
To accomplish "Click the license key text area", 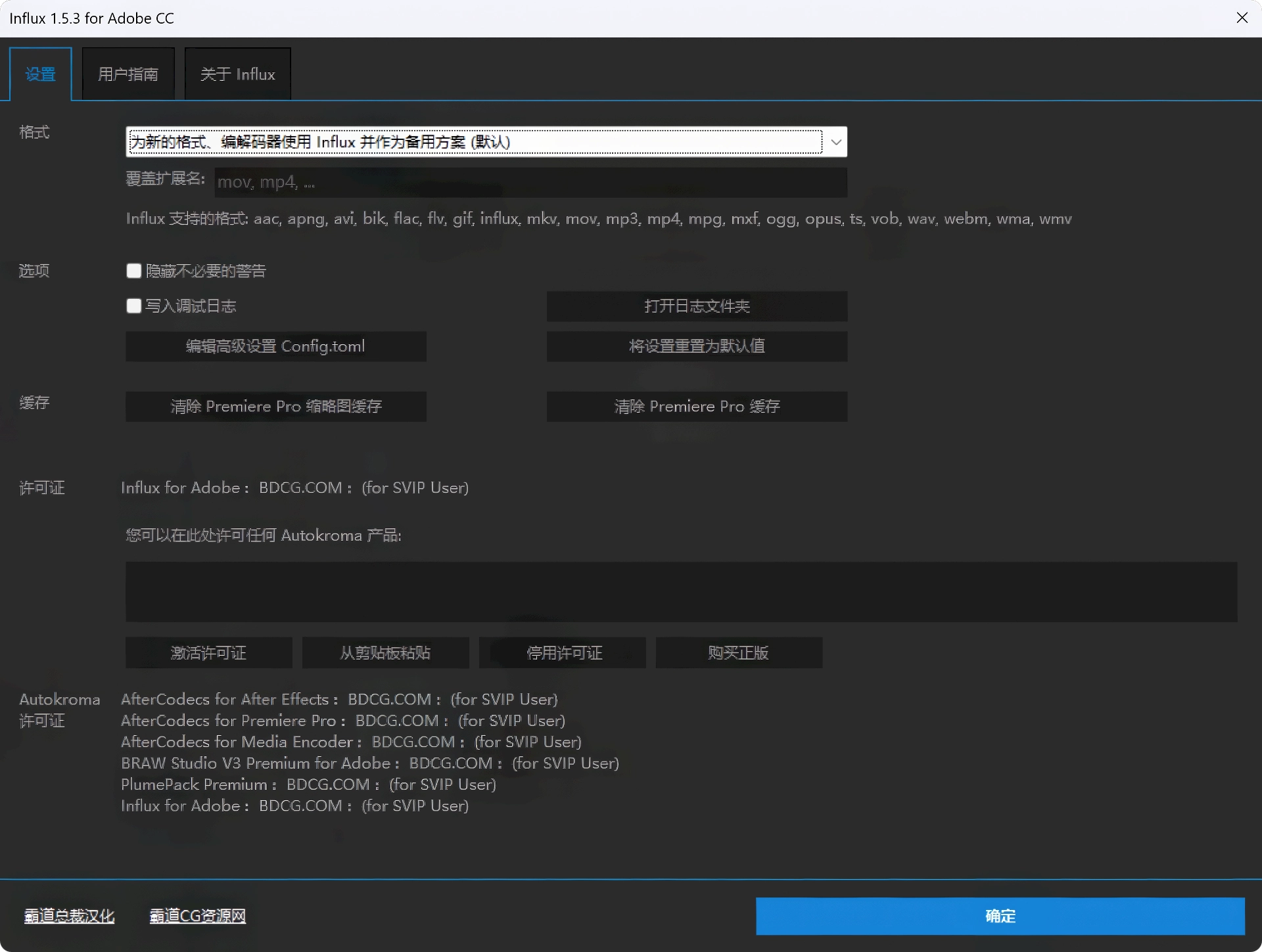I will pos(682,592).
